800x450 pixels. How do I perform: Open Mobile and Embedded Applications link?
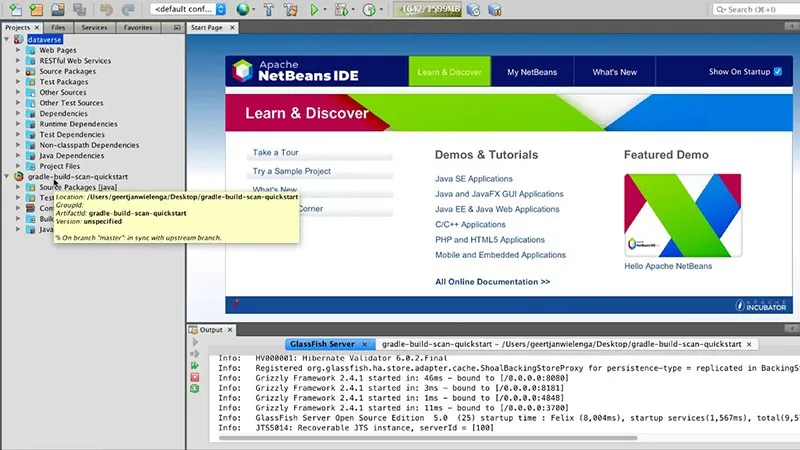[x=500, y=255]
